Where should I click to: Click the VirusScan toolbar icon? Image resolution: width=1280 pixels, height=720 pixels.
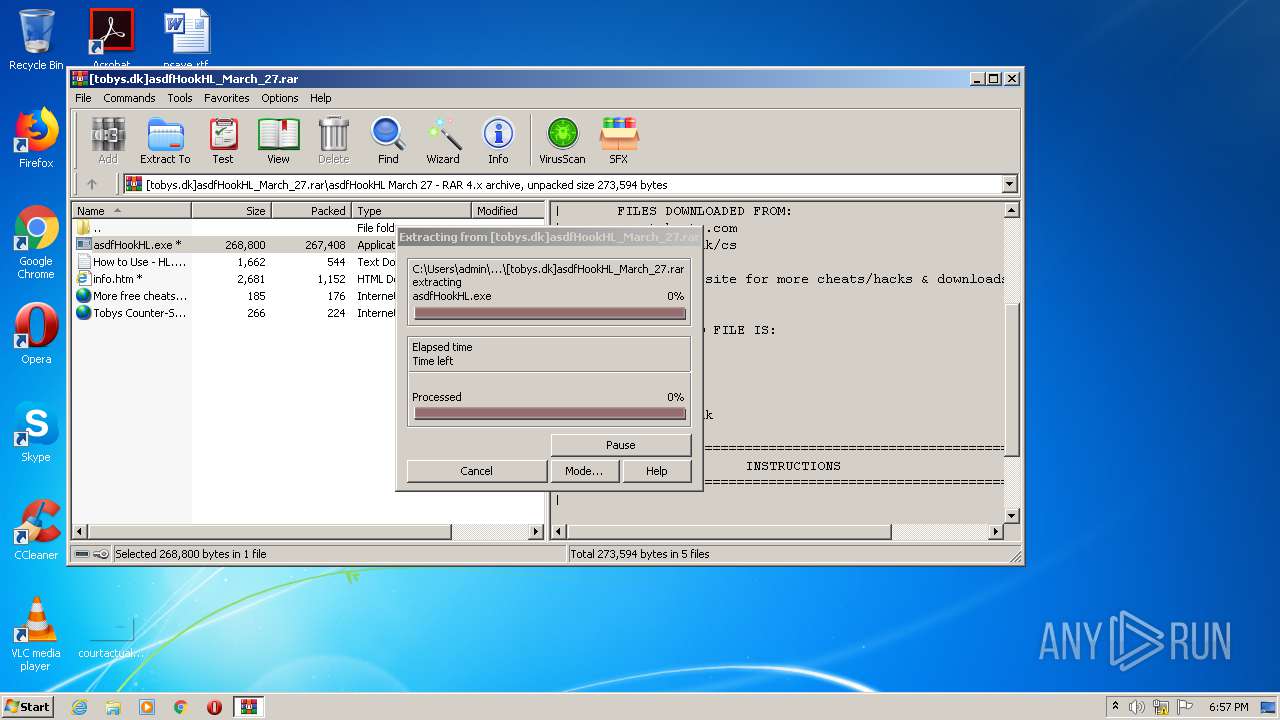(x=562, y=140)
